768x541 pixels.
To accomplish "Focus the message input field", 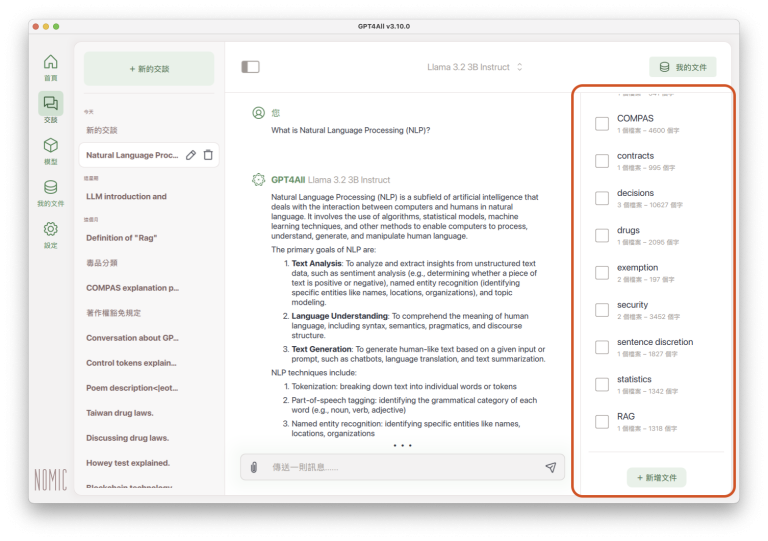I will pyautogui.click(x=400, y=467).
